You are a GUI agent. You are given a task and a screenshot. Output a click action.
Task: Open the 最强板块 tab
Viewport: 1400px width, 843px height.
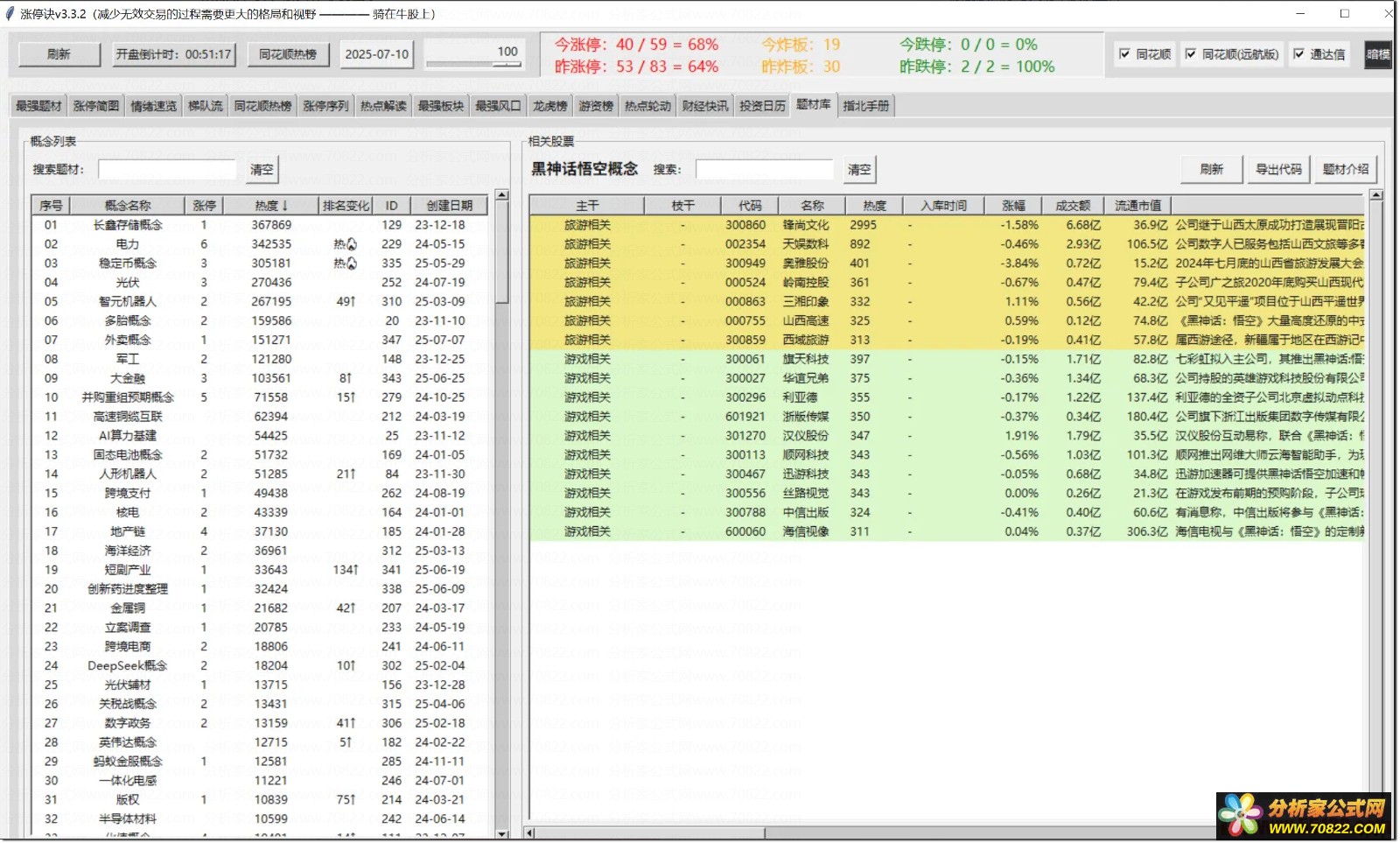[x=440, y=106]
